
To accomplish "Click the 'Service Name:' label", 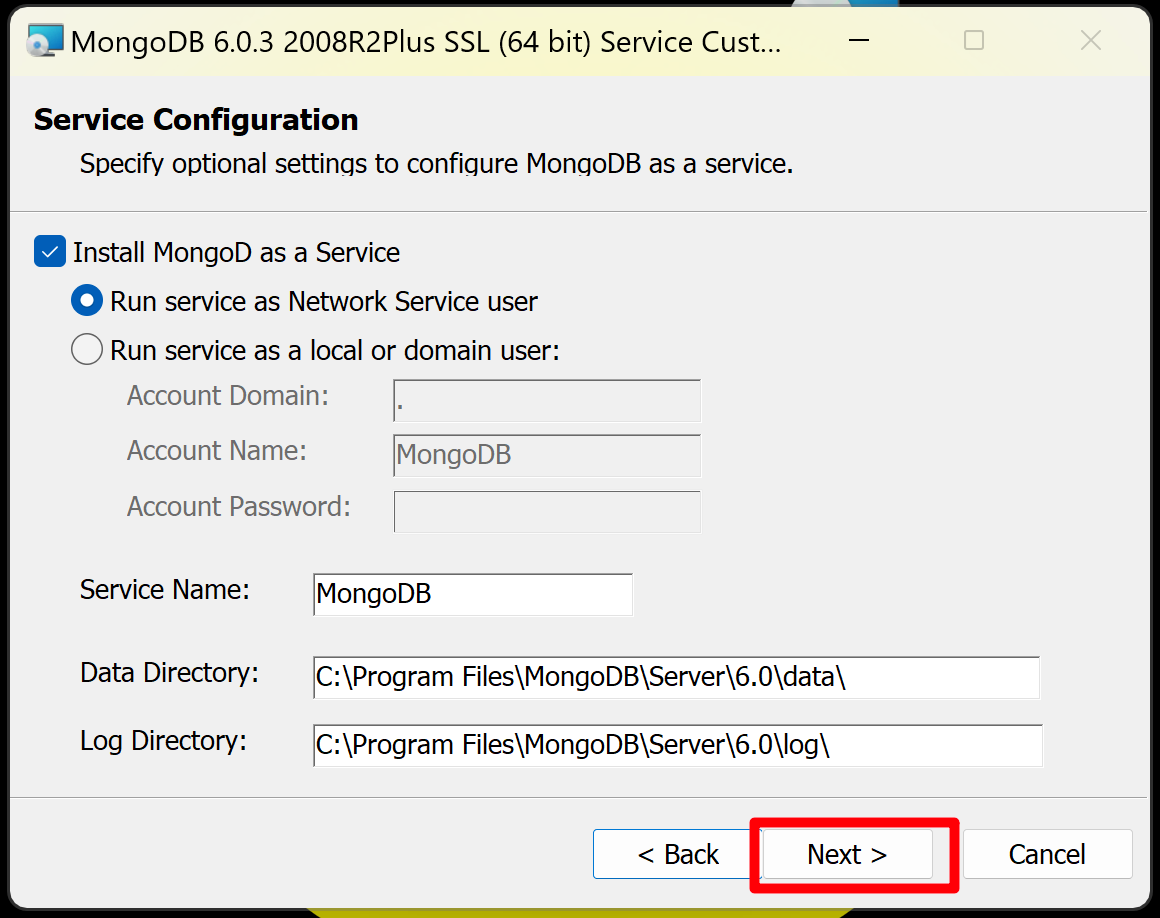I will pyautogui.click(x=165, y=590).
